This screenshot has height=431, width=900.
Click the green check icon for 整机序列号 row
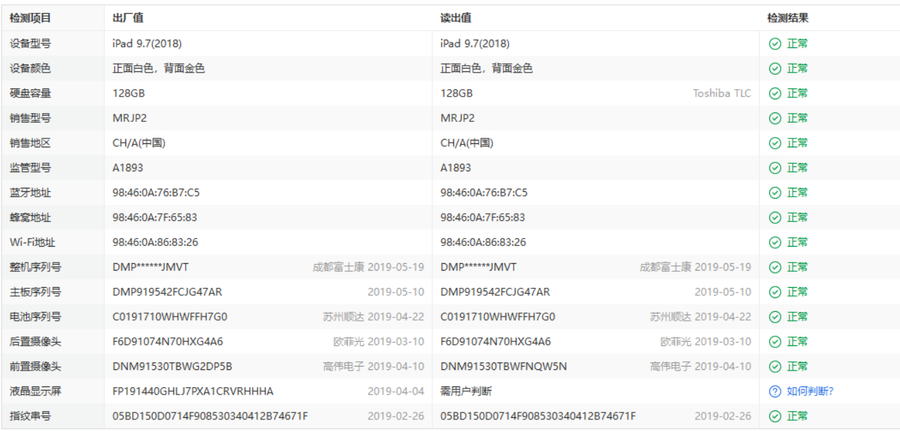point(775,267)
